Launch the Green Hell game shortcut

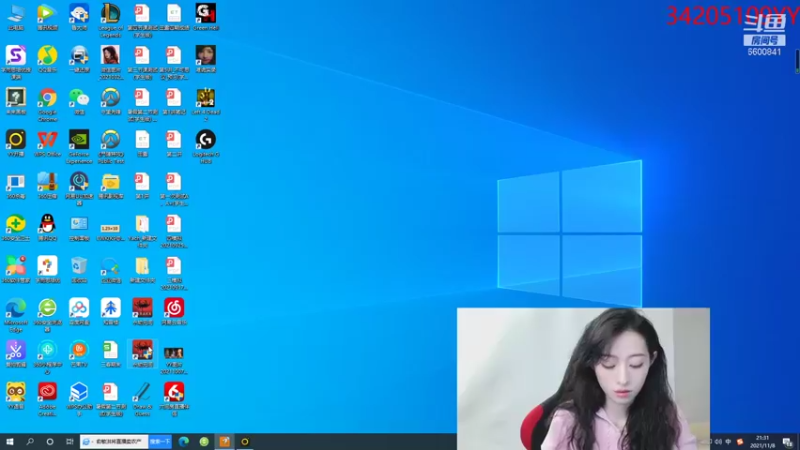point(206,17)
